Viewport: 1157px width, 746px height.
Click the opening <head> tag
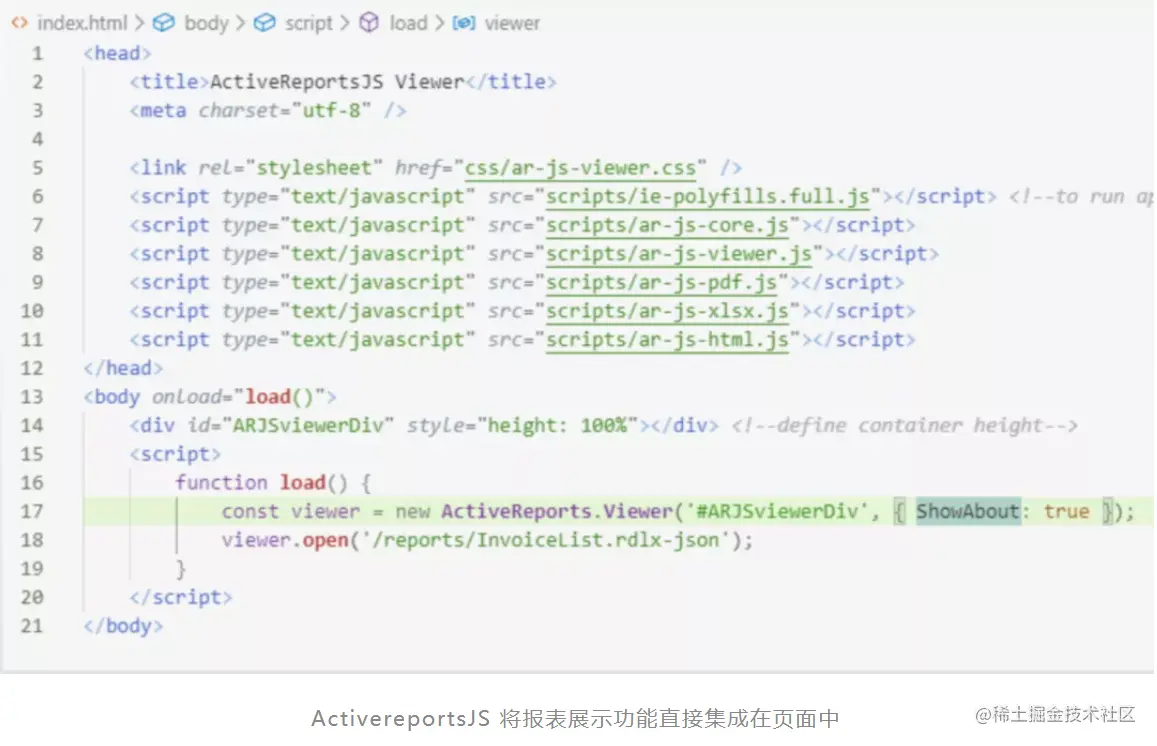117,54
